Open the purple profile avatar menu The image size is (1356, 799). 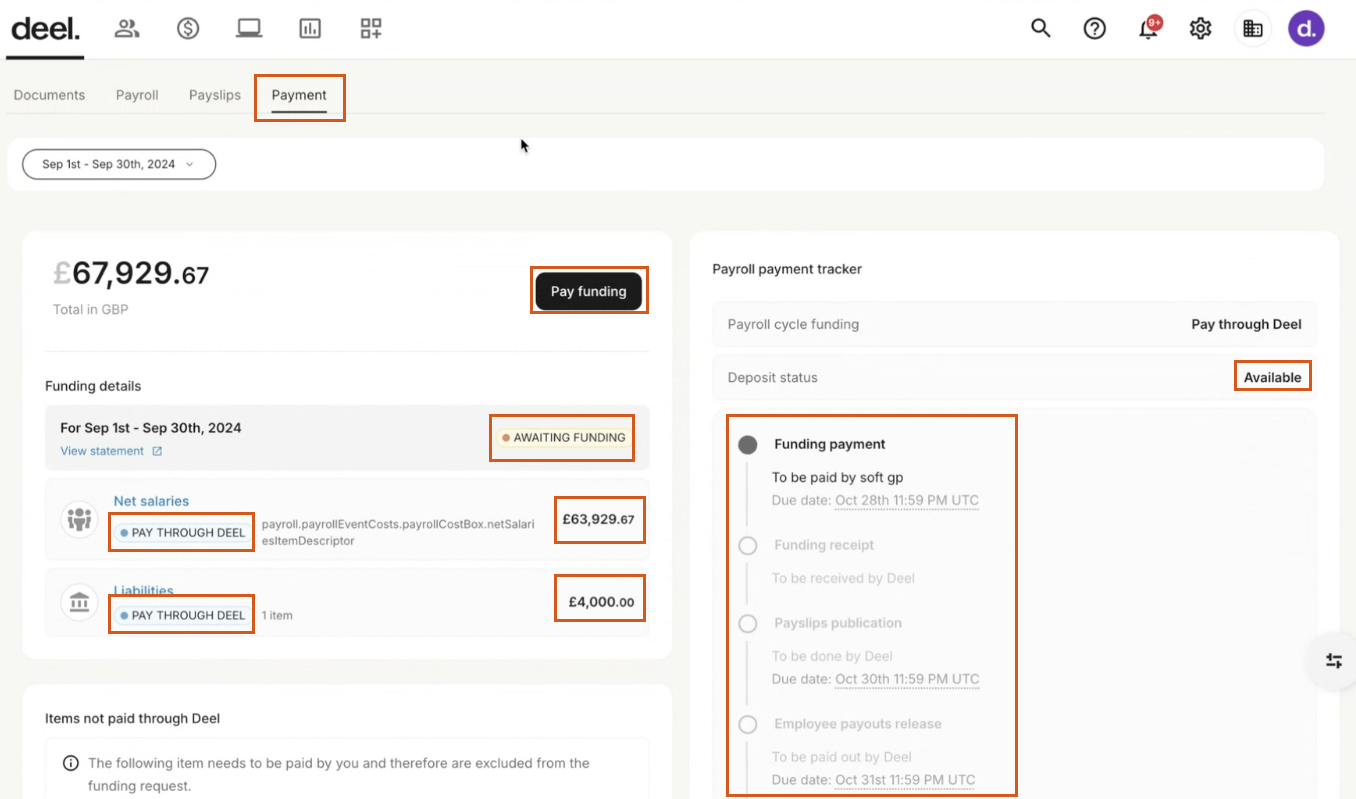1306,28
